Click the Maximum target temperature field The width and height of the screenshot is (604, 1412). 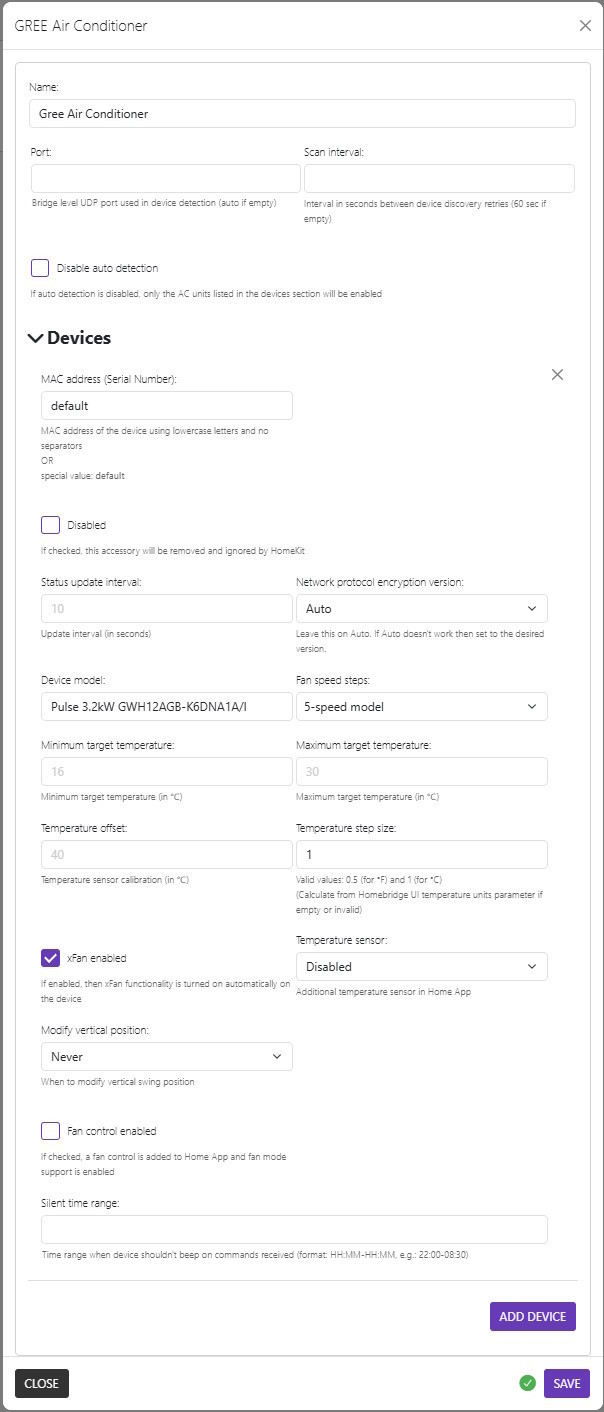pos(422,771)
